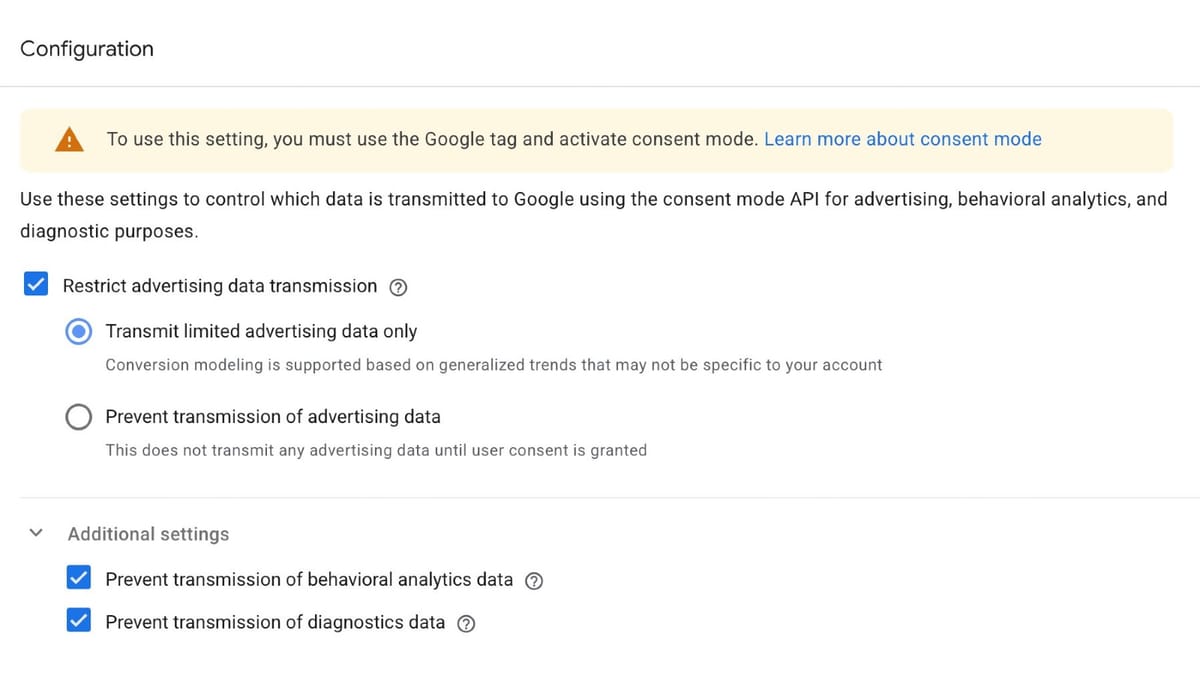Uncheck Prevent transmission of diagnostics data
1200x675 pixels.
79,620
